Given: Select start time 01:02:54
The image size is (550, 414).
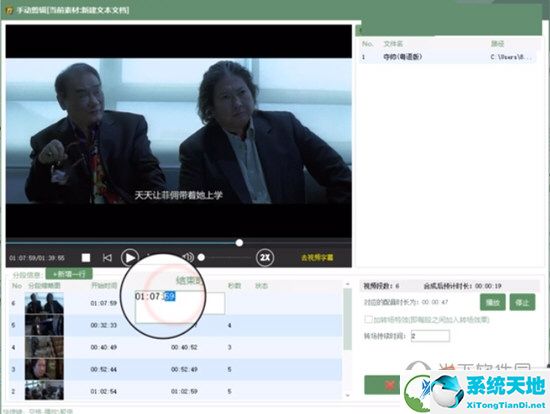Looking at the screenshot, I should (x=103, y=391).
